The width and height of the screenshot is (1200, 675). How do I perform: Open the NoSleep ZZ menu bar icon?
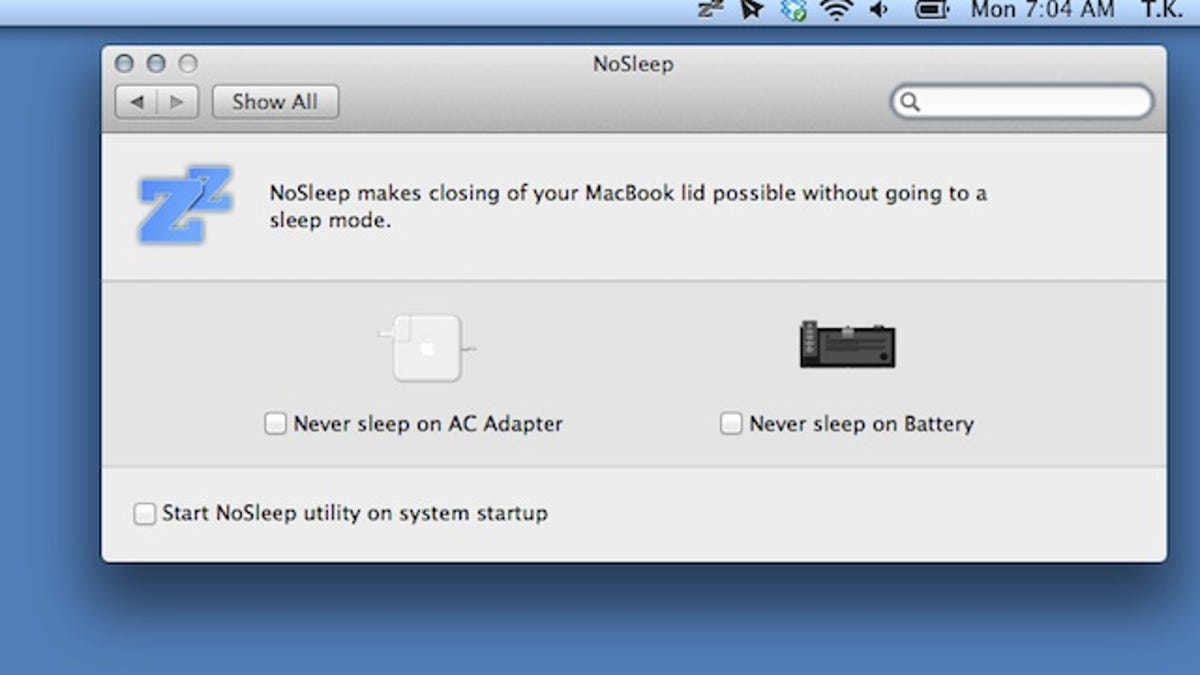(x=711, y=9)
